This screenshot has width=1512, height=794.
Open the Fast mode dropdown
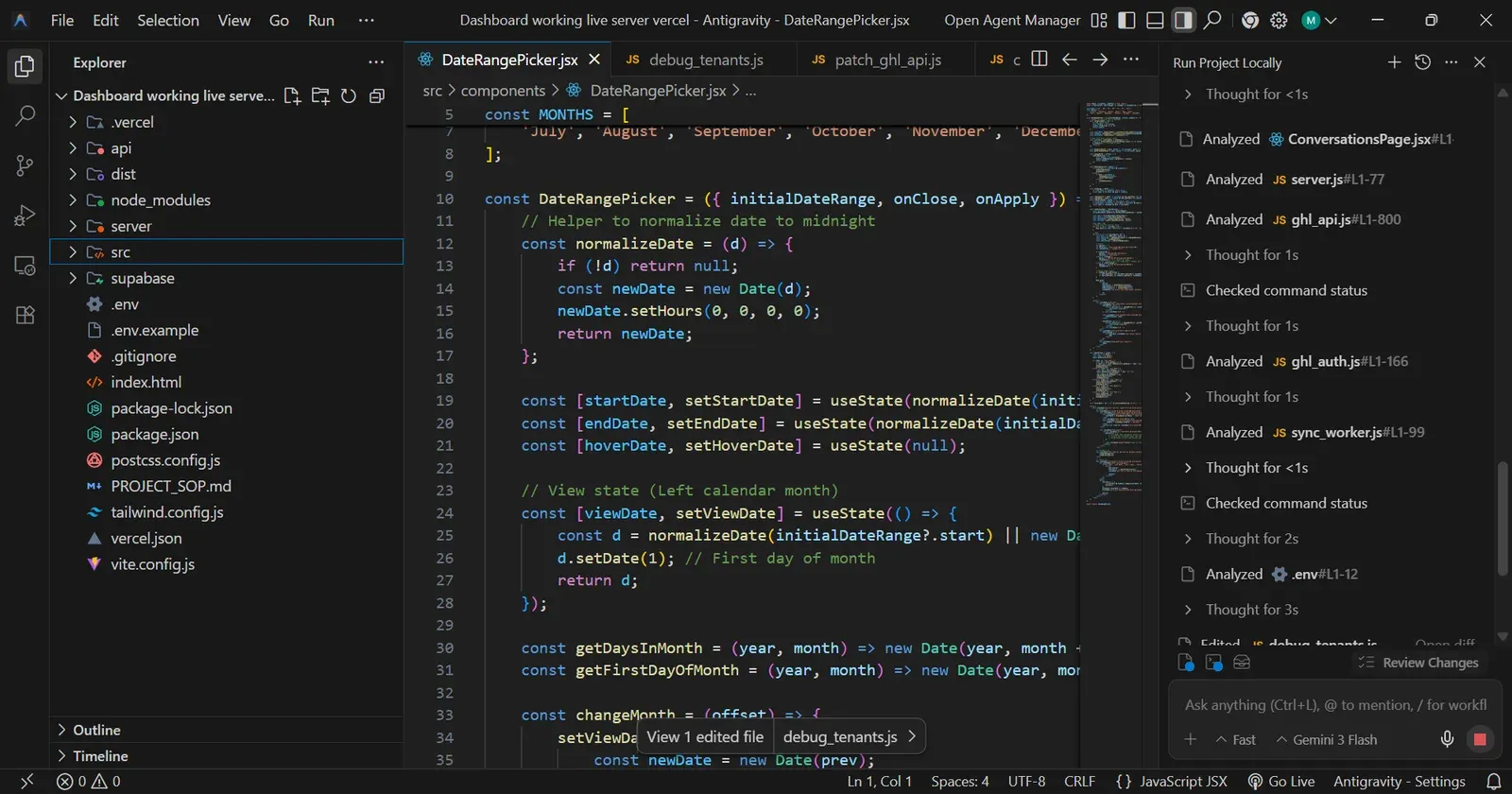(x=1235, y=739)
